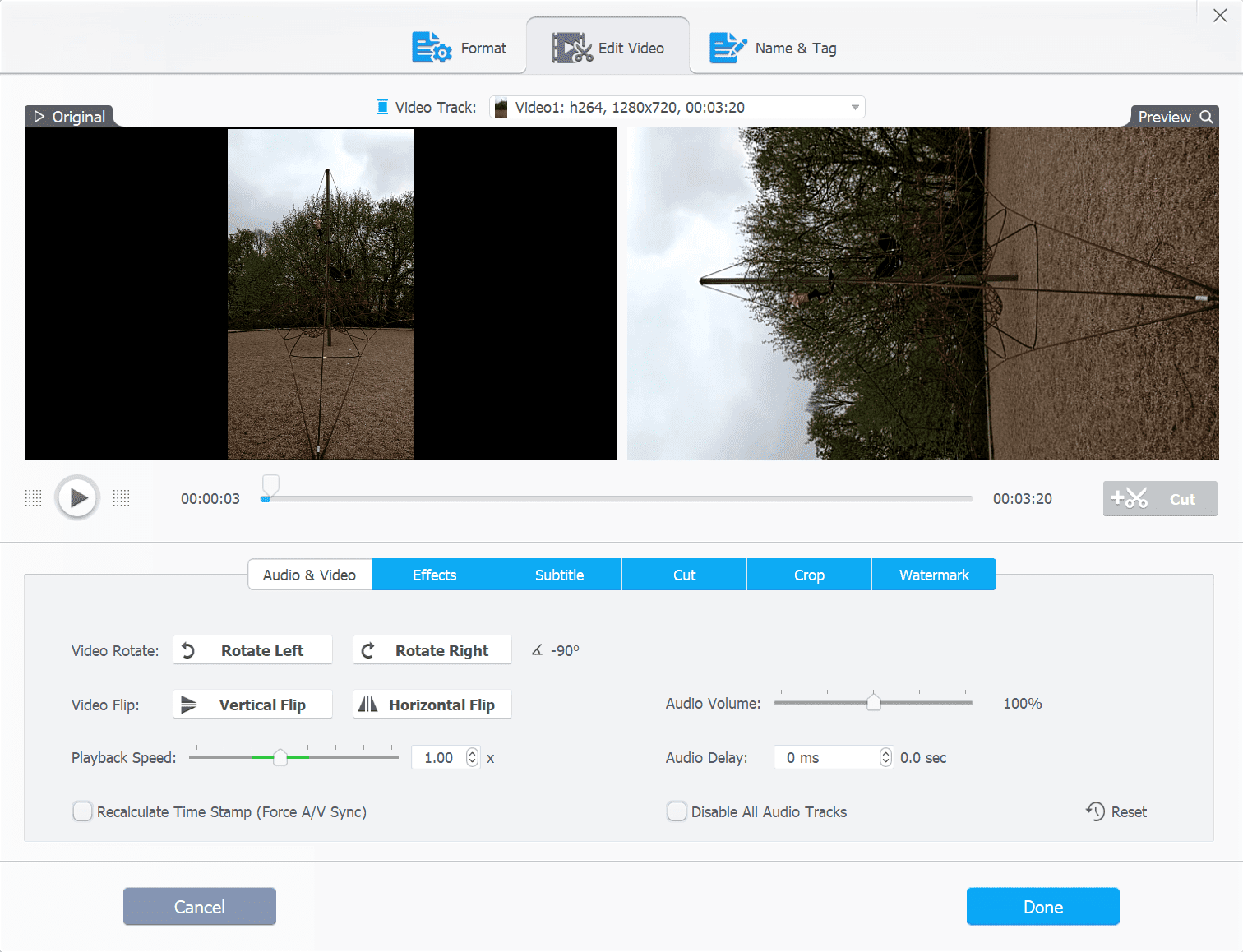Click the playback speed stepper arrows
This screenshot has height=952, width=1243.
click(x=473, y=757)
